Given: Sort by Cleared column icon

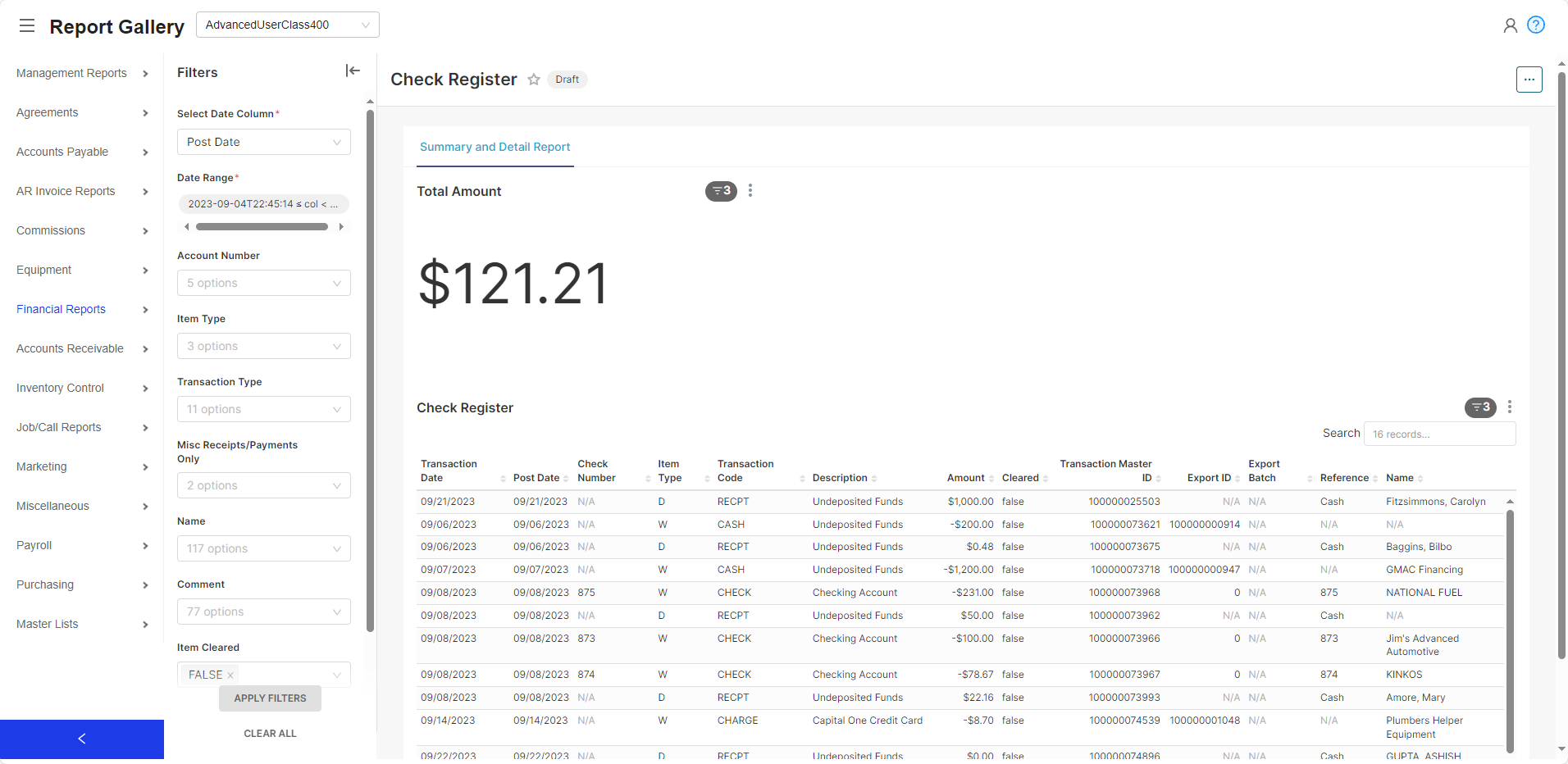Looking at the screenshot, I should click(1046, 479).
